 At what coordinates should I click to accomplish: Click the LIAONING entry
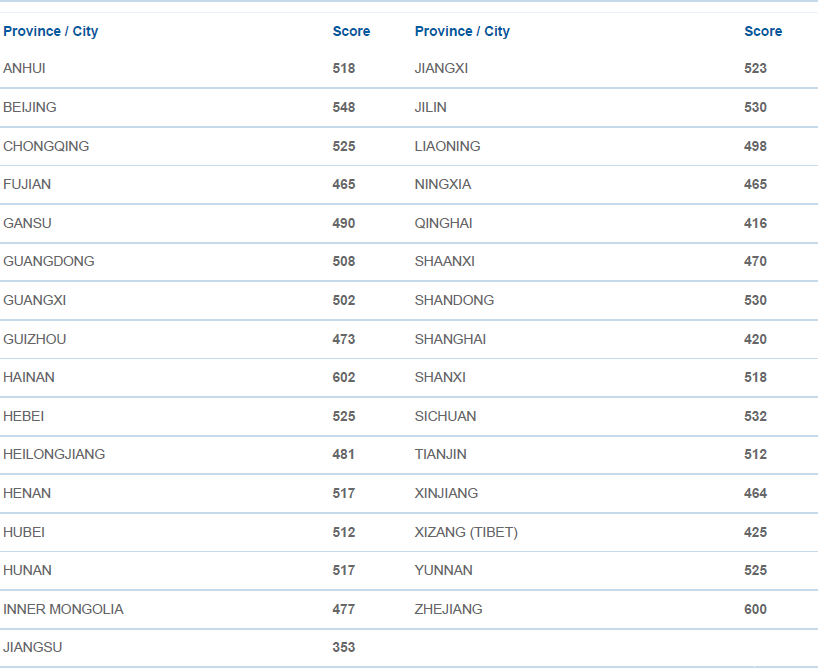(447, 146)
